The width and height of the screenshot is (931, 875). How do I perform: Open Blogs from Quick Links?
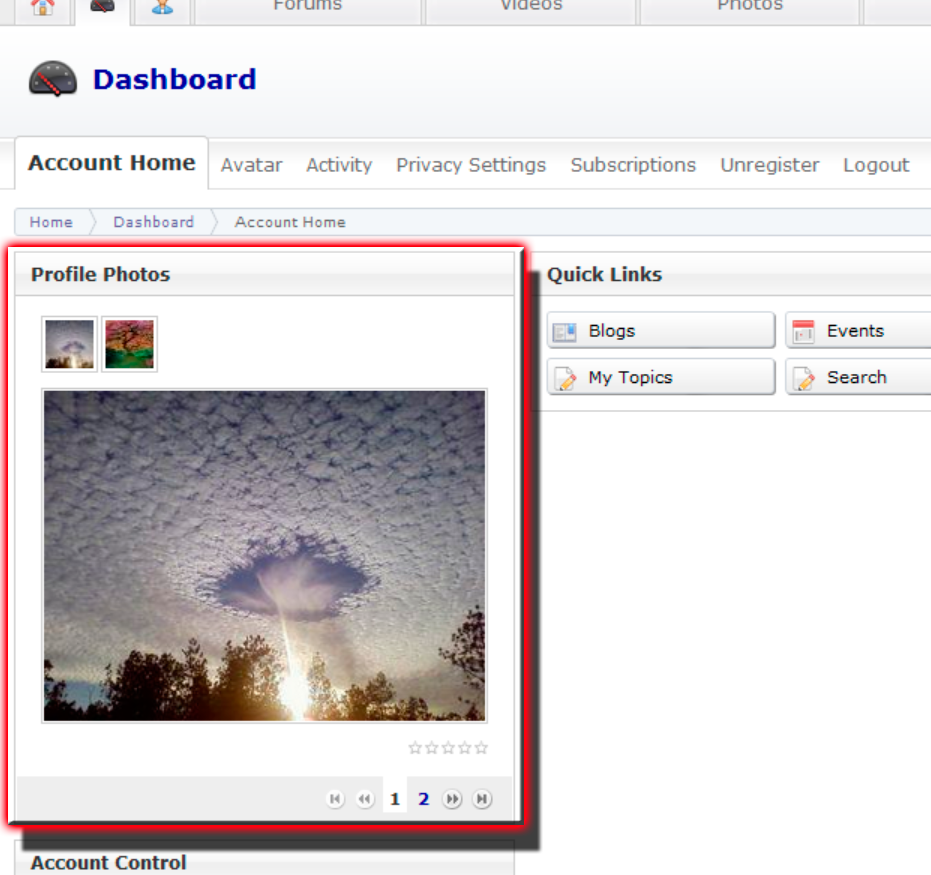click(x=661, y=331)
